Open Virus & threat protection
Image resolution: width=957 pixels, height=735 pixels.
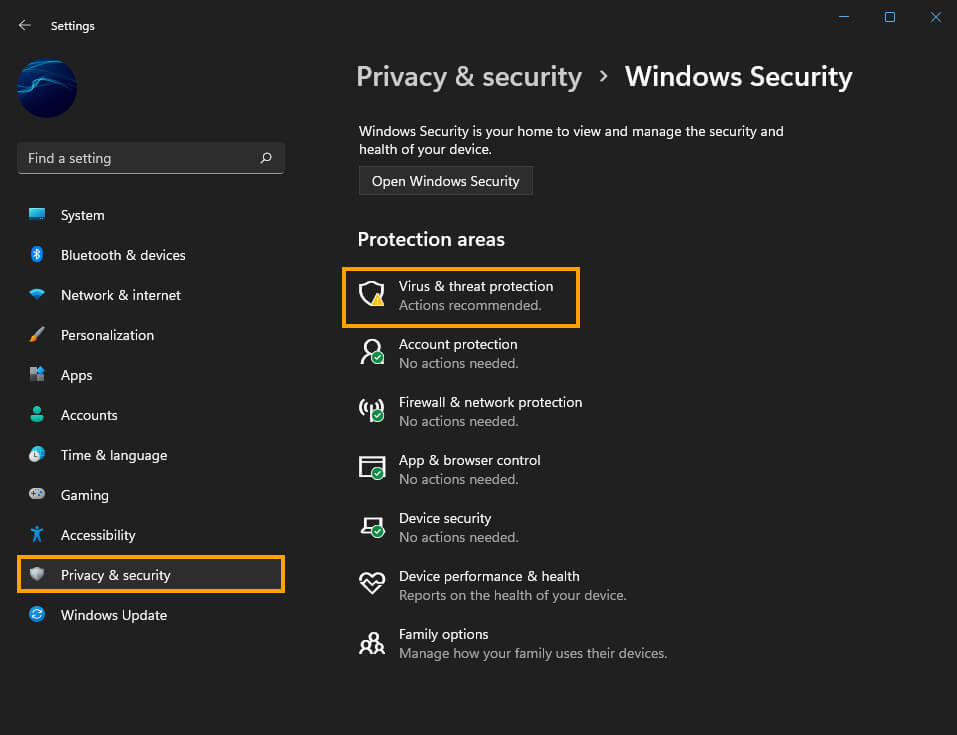pyautogui.click(x=461, y=297)
